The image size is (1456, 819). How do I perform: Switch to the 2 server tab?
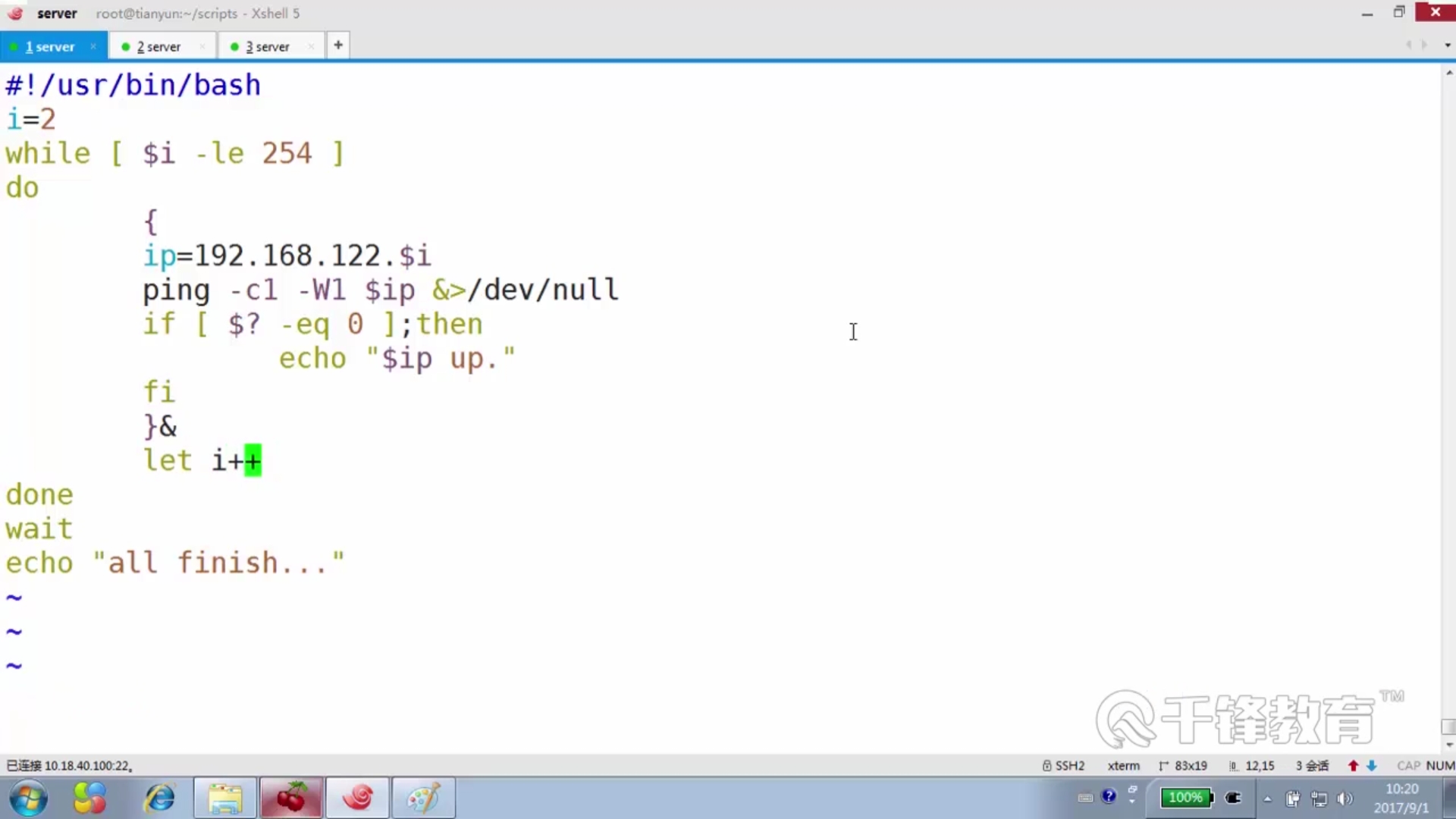[x=158, y=46]
